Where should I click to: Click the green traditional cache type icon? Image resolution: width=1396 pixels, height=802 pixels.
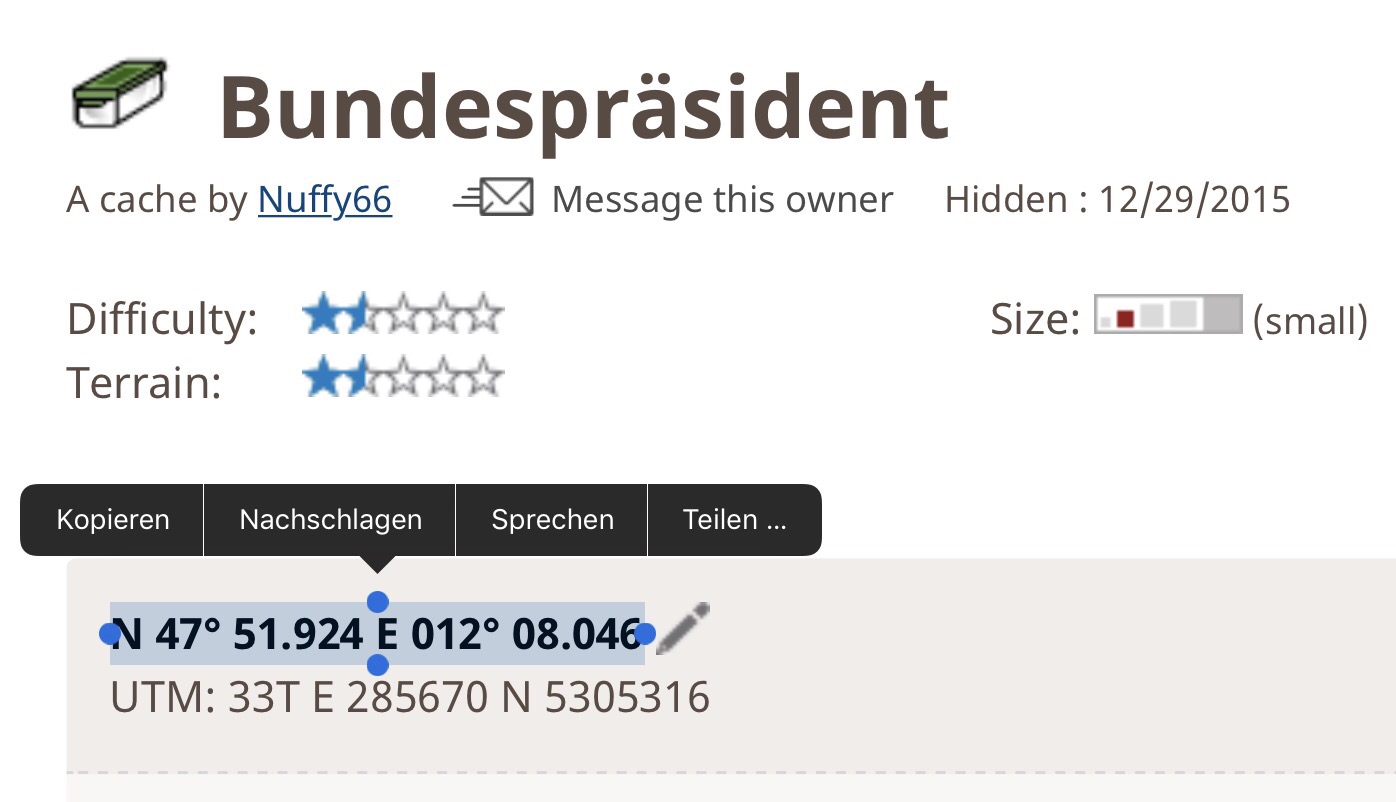click(x=119, y=94)
